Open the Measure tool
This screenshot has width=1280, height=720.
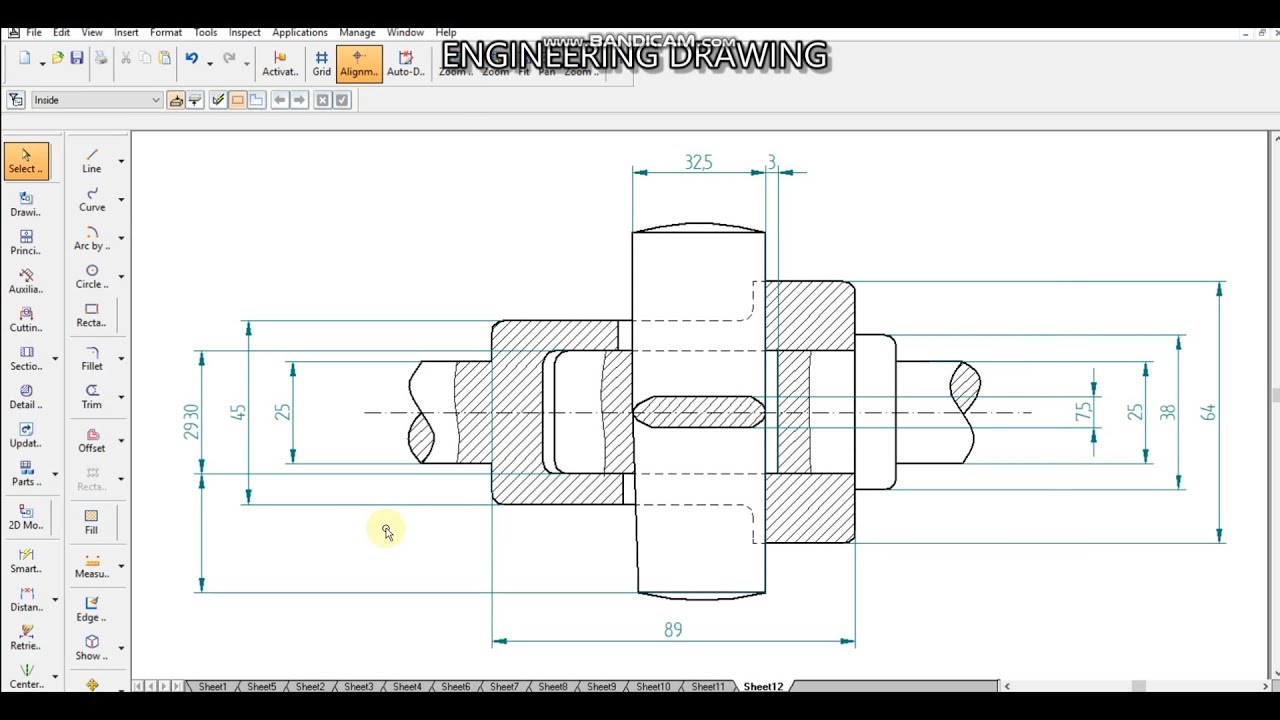point(92,566)
